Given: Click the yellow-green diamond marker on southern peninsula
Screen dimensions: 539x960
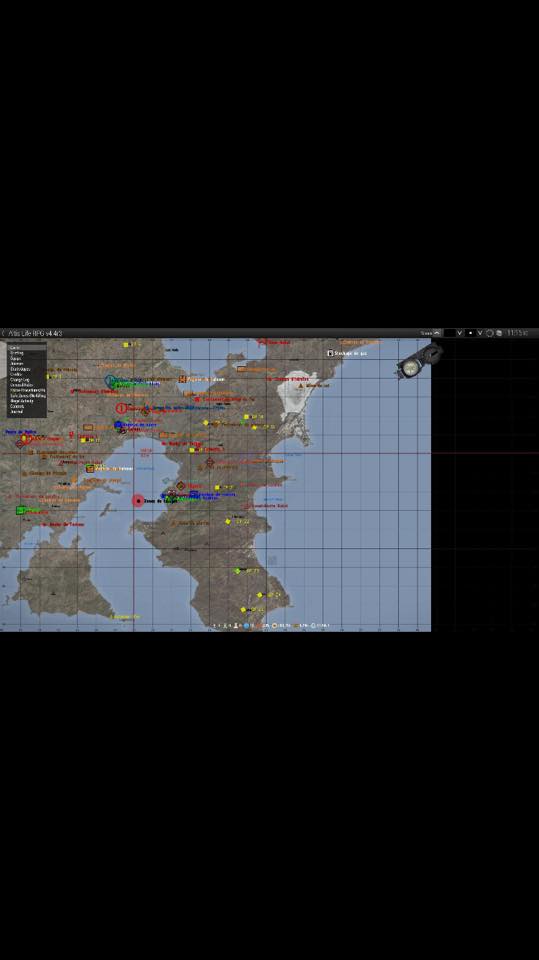Looking at the screenshot, I should [x=237, y=571].
